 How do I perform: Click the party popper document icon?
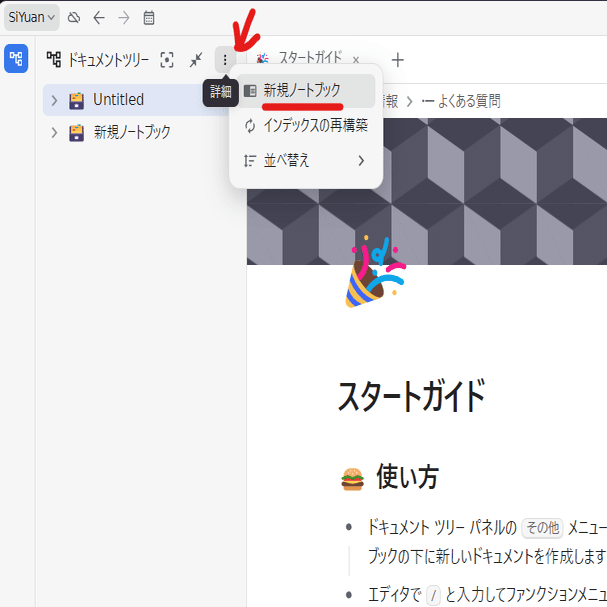374,271
